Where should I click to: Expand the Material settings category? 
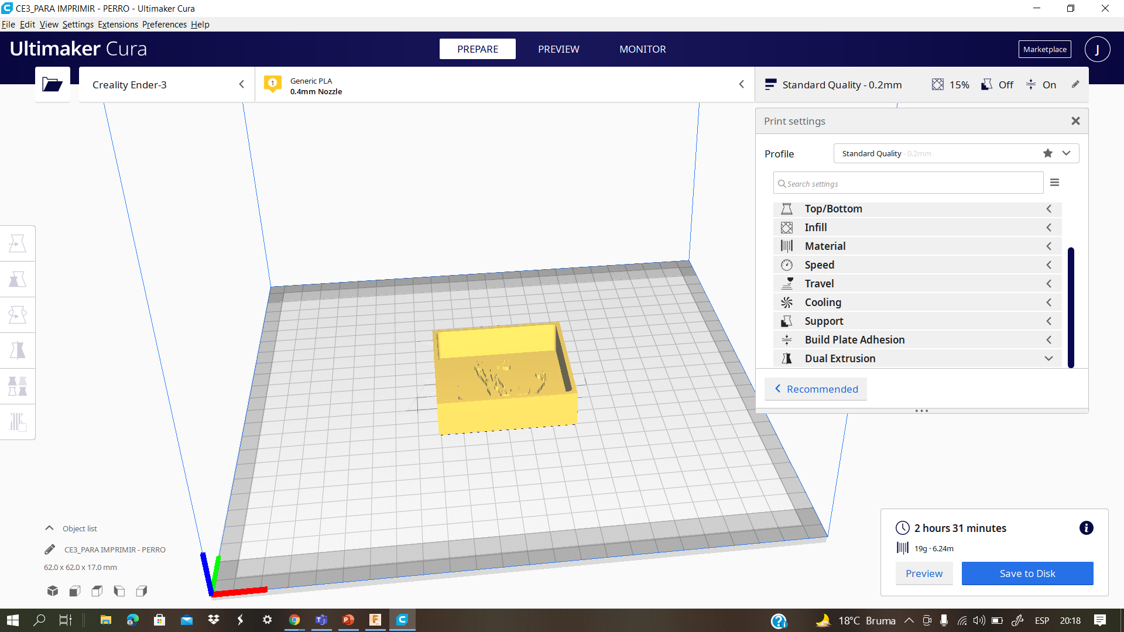918,246
